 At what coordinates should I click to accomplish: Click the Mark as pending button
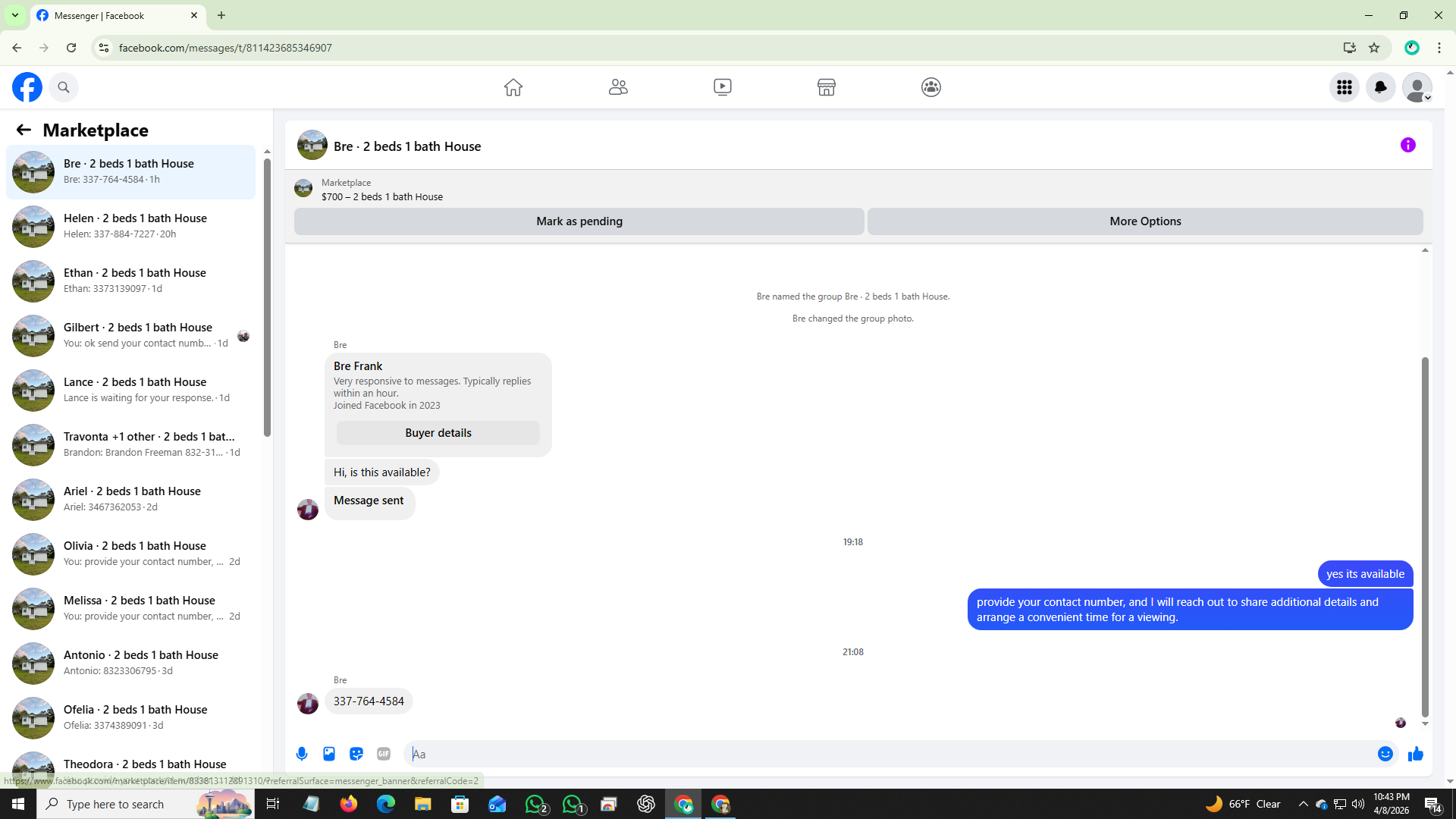point(579,221)
